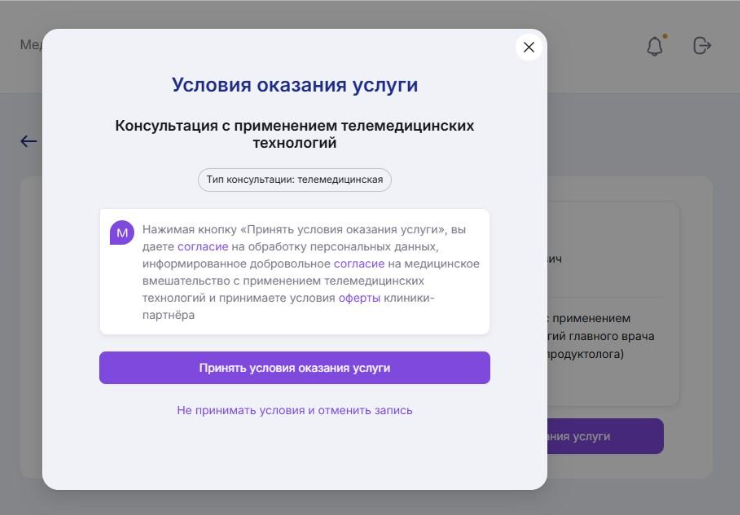Open the informed voluntary «согласие» link
The image size is (740, 515).
(x=357, y=263)
